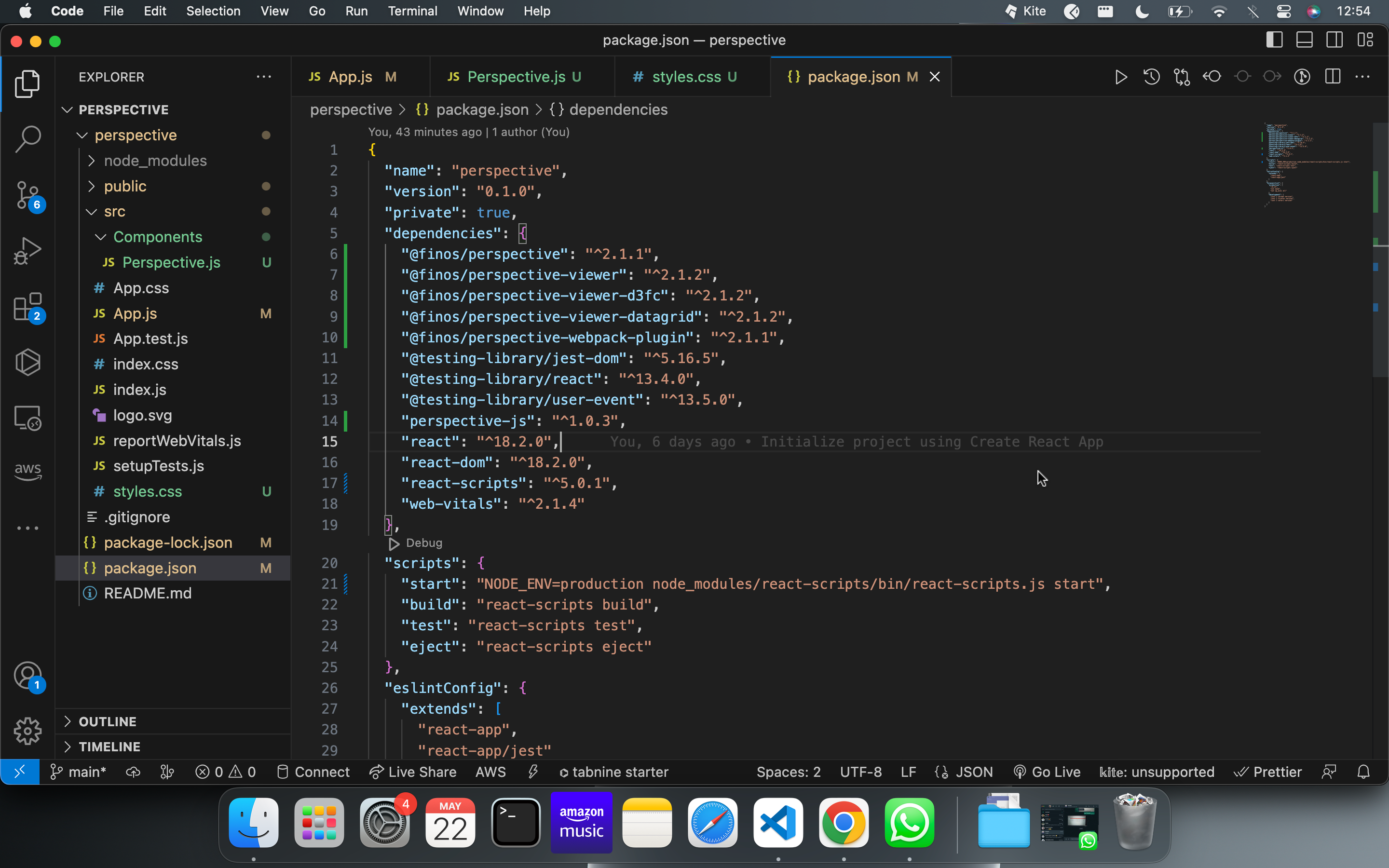The width and height of the screenshot is (1389, 868).
Task: Open the Search view in activity bar
Action: pos(27,139)
